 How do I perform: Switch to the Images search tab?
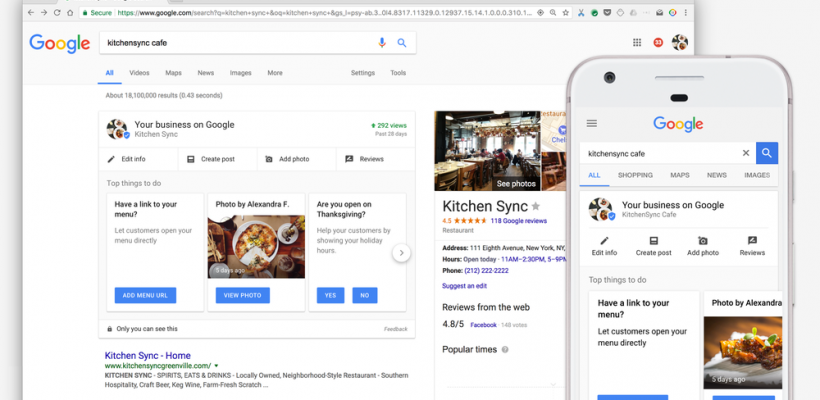point(240,73)
